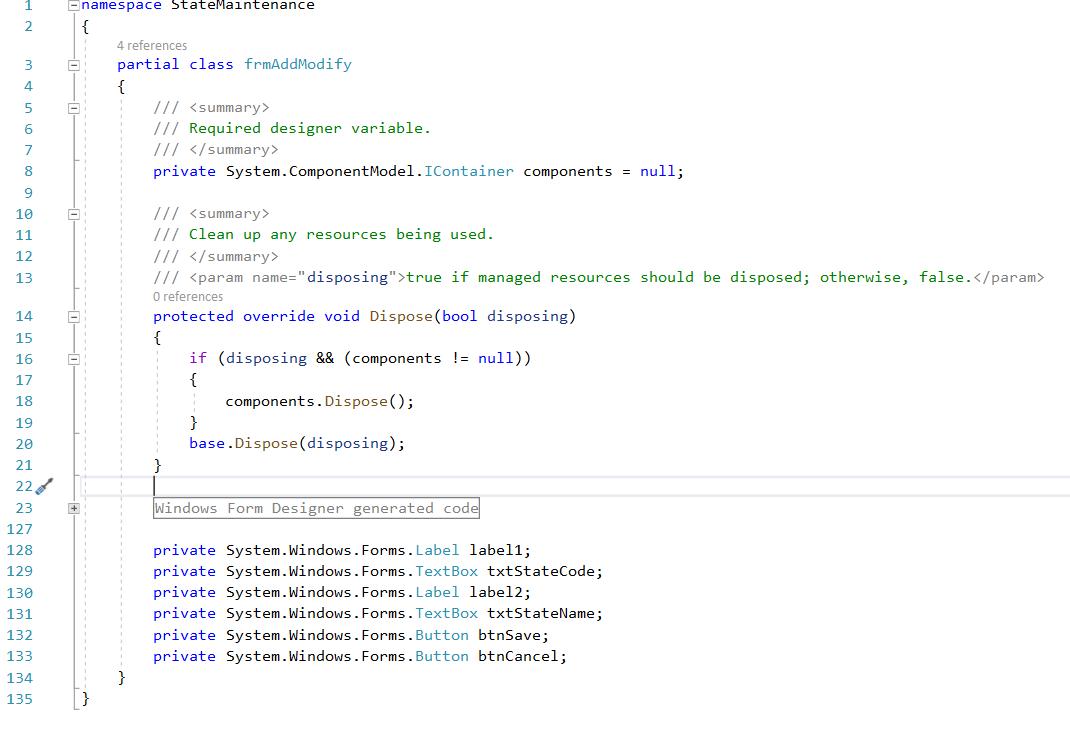Click the txtStateCode field declaration
Image resolution: width=1070 pixels, height=741 pixels.
pyautogui.click(x=378, y=571)
